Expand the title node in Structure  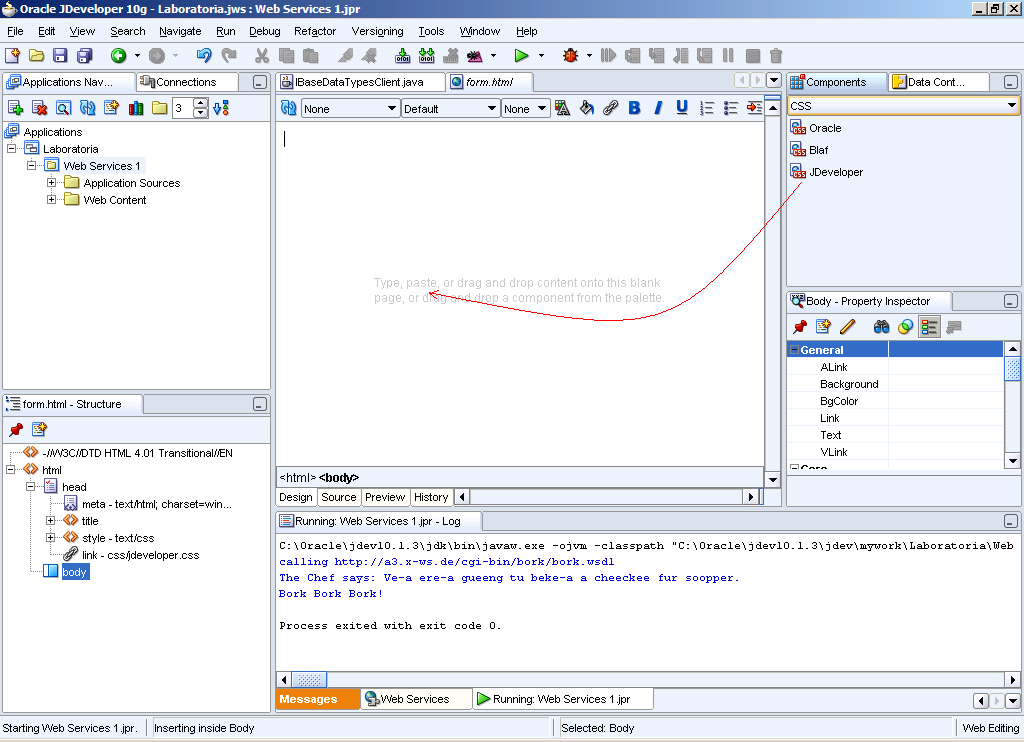(50, 521)
